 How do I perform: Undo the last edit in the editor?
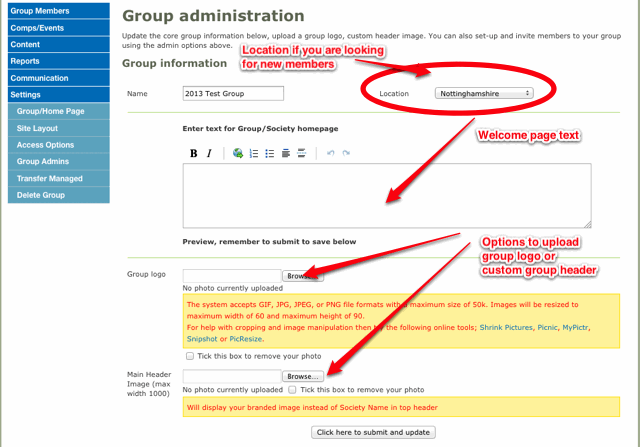tap(331, 153)
